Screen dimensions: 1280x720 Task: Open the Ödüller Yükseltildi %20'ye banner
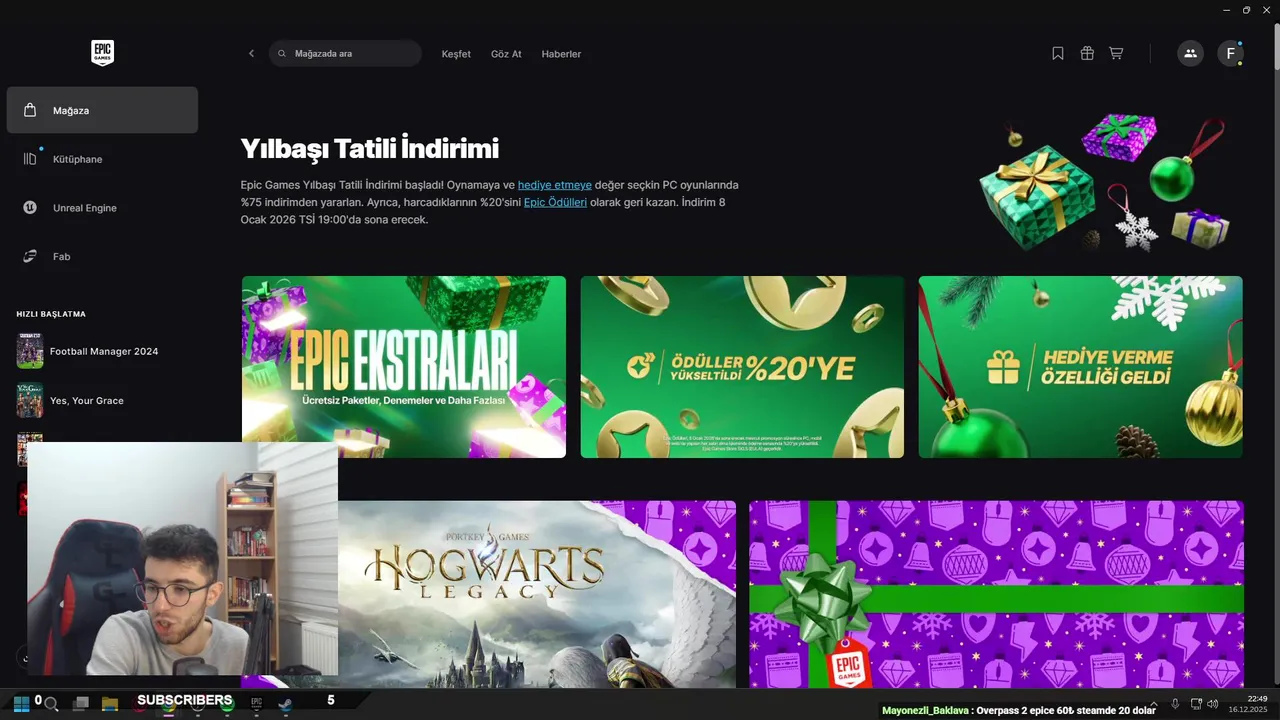pyautogui.click(x=742, y=367)
